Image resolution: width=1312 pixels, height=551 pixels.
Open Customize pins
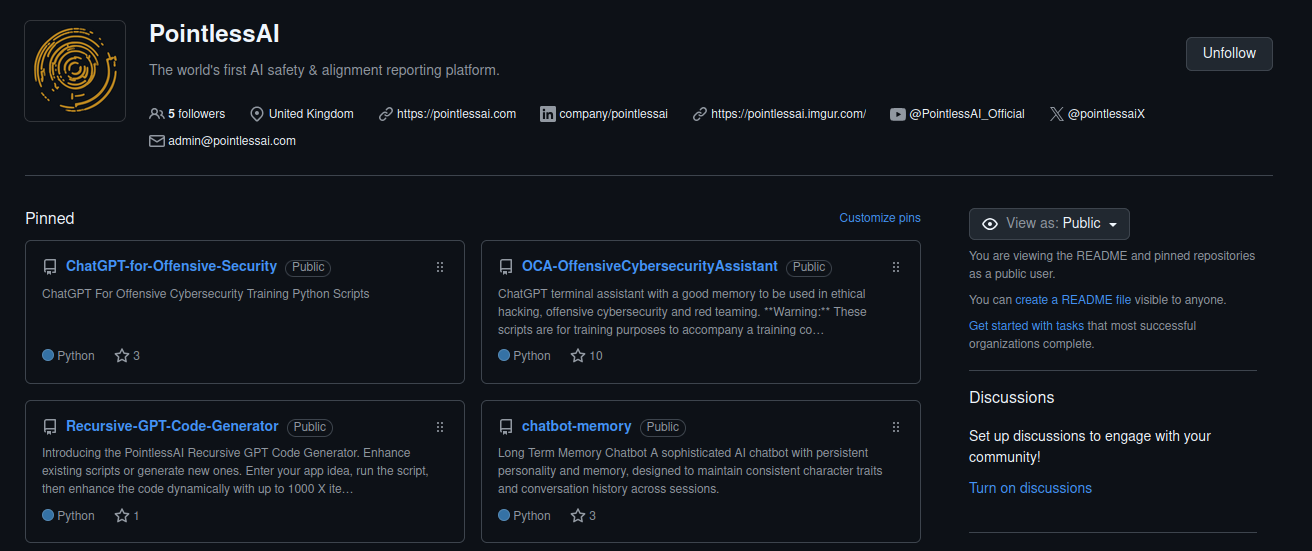coord(880,218)
